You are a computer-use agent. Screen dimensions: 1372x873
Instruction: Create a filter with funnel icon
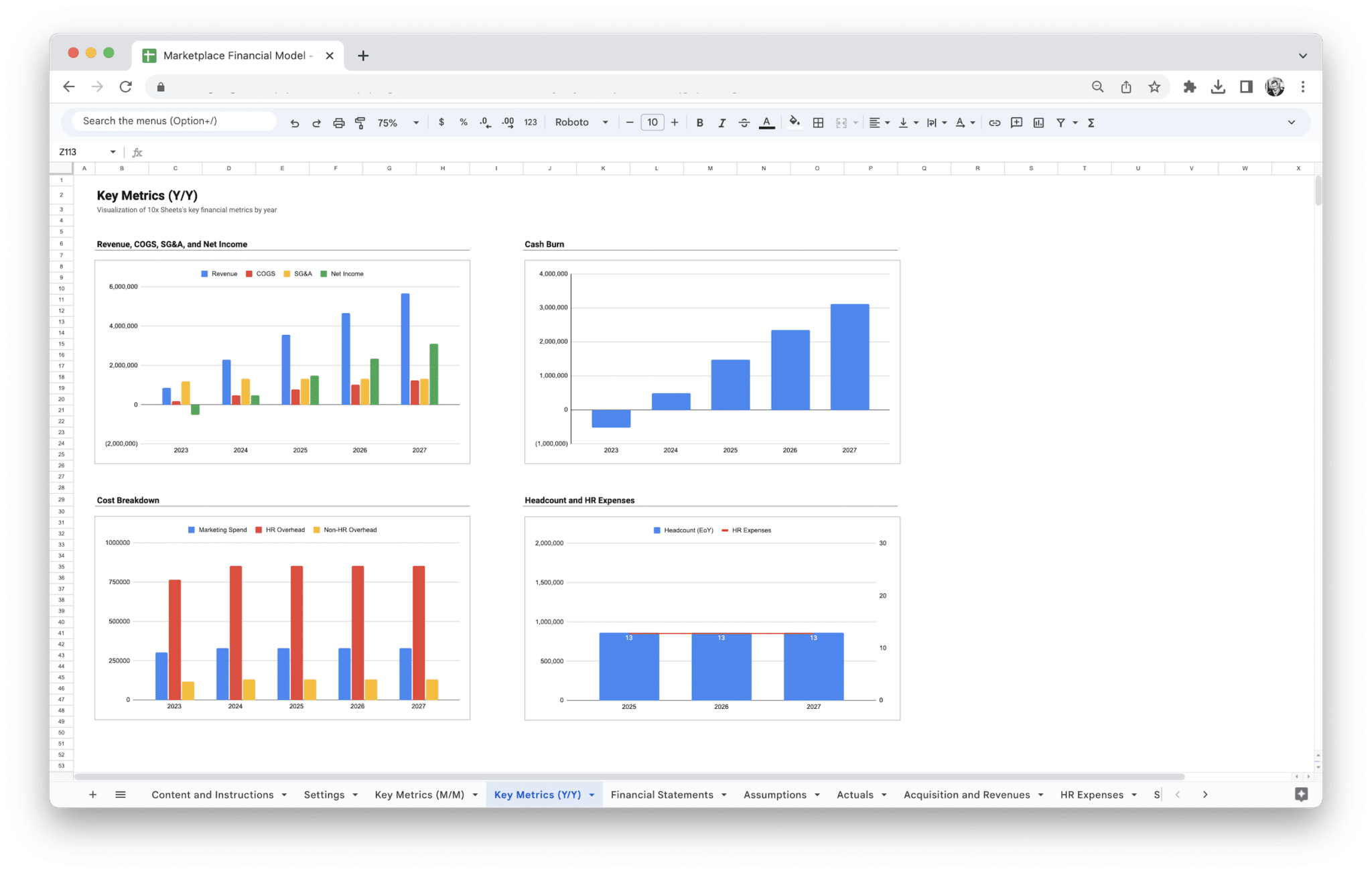pyautogui.click(x=1061, y=122)
